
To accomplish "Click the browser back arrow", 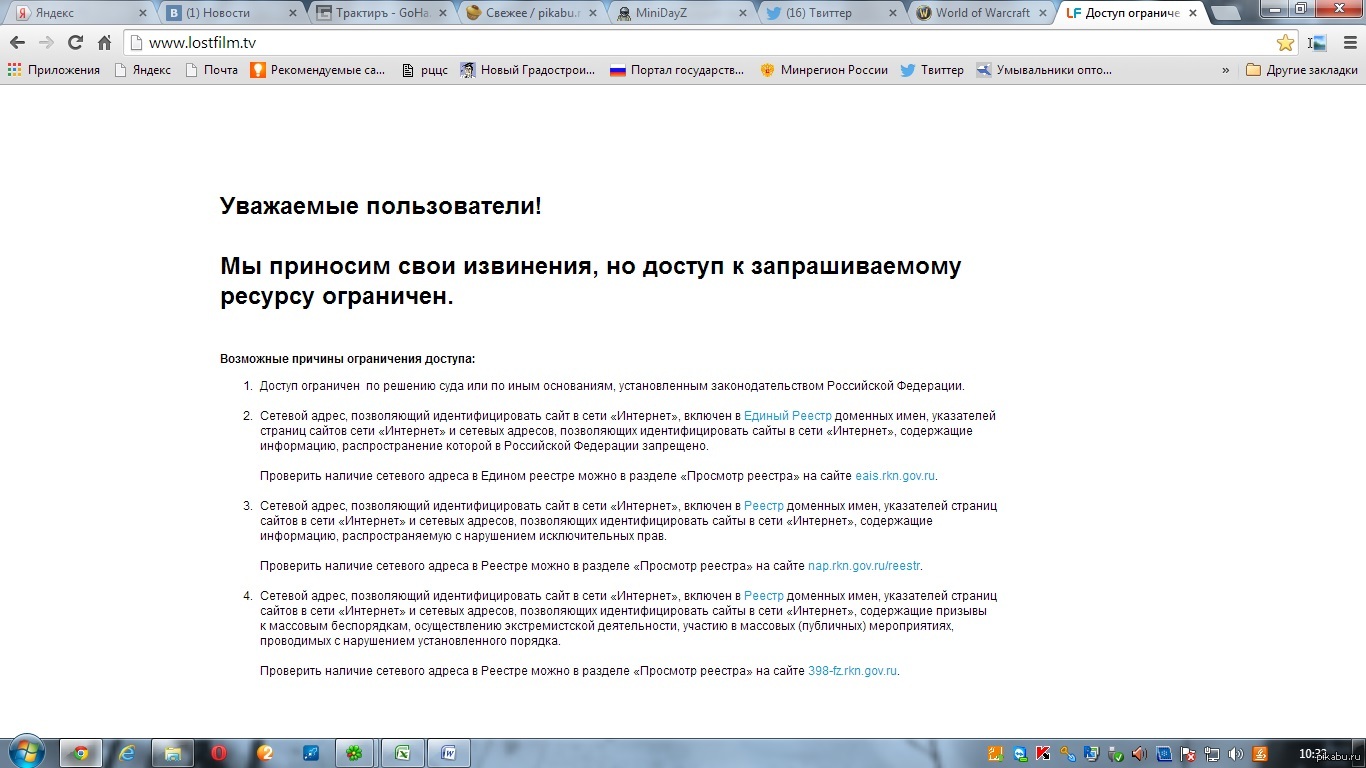I will click(17, 43).
